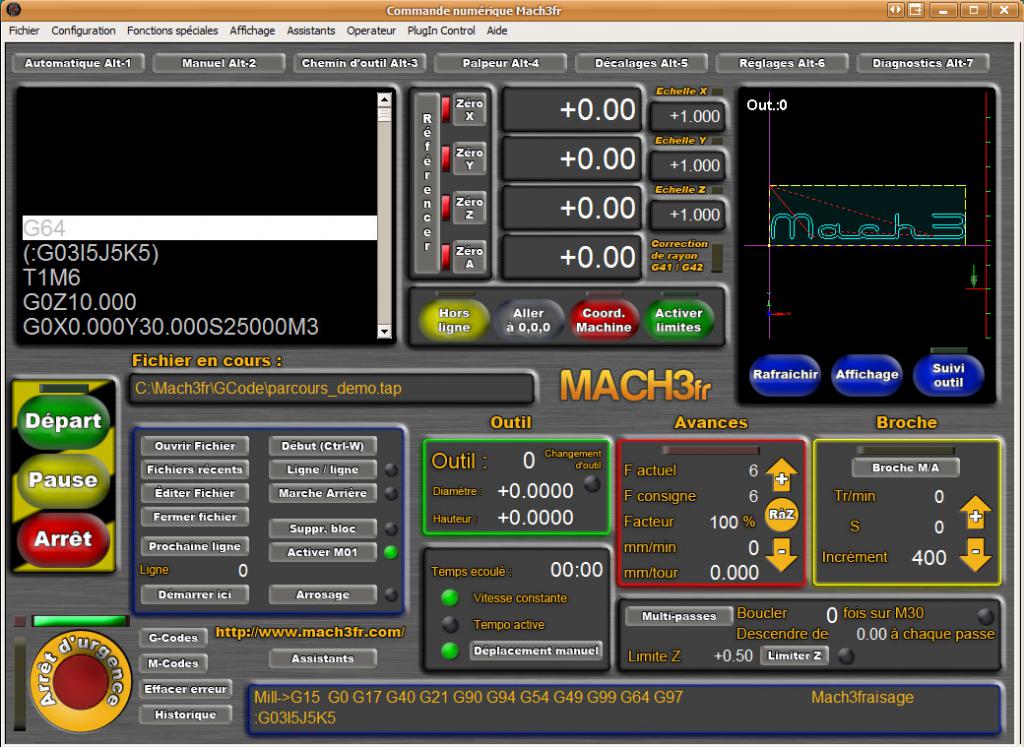Image resolution: width=1024 pixels, height=747 pixels.
Task: Click the Fermer fichier button
Action: coord(195,517)
